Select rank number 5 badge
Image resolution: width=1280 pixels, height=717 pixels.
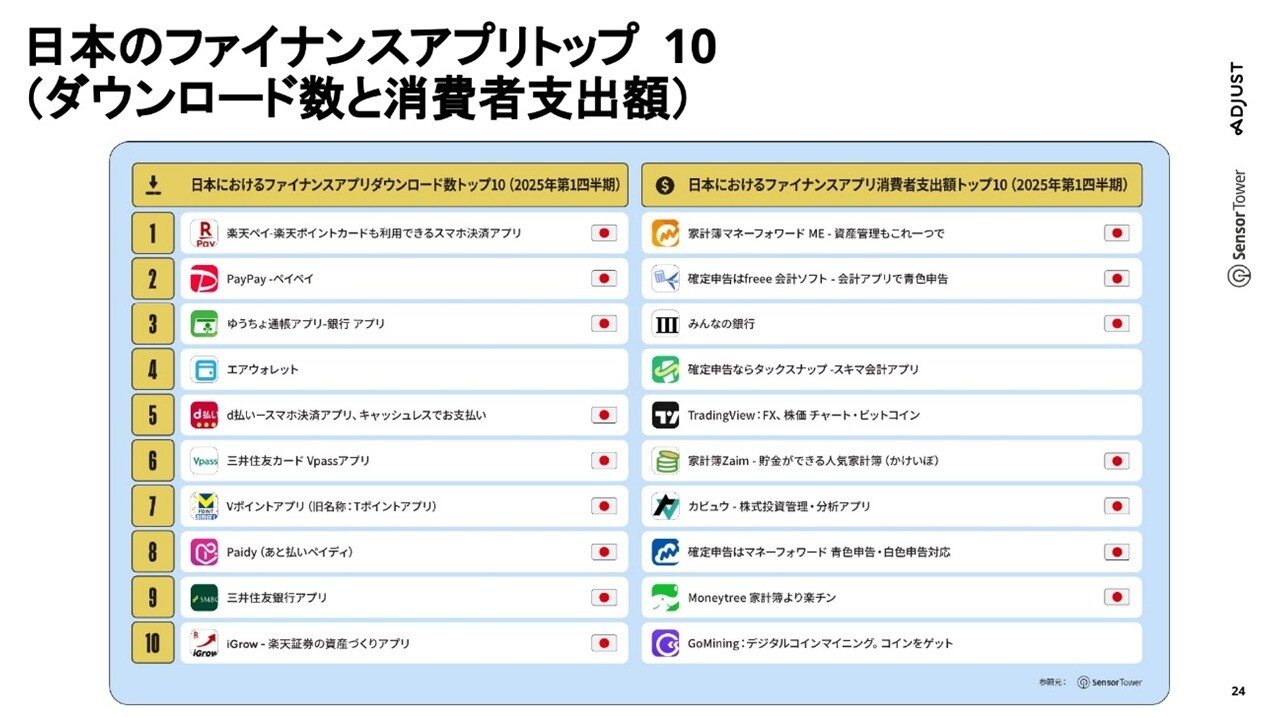[x=153, y=415]
